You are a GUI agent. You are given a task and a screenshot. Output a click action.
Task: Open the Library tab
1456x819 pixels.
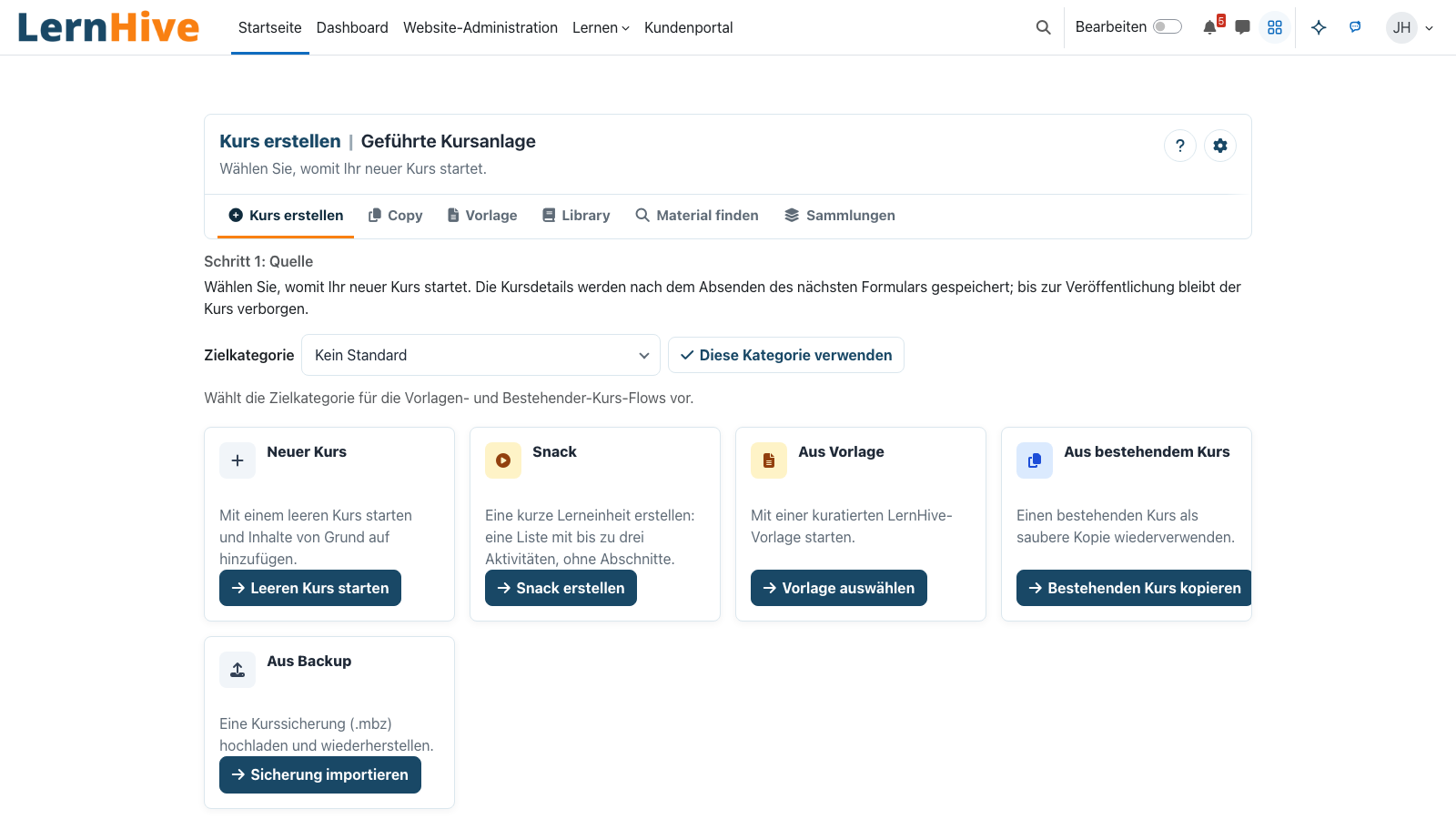(576, 216)
